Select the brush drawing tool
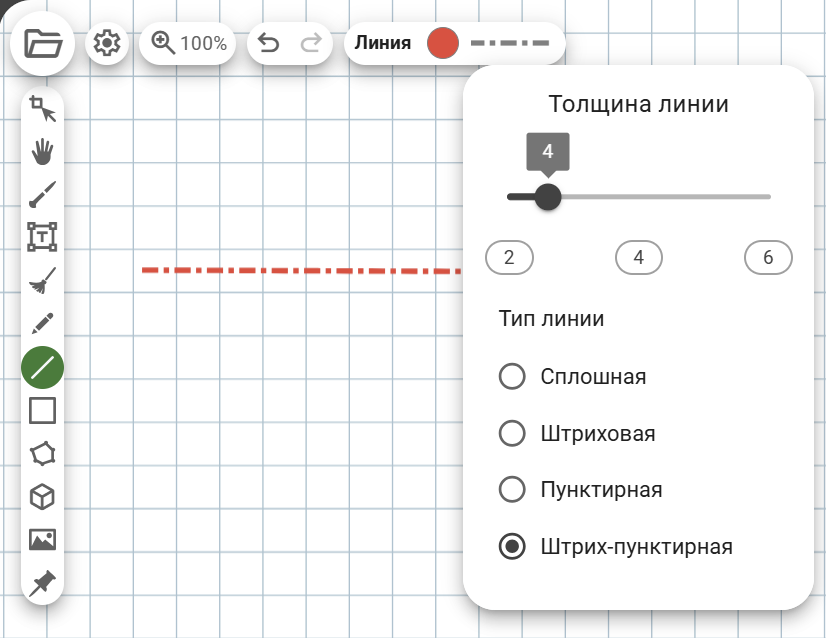Viewport: 826px width, 638px height. click(x=42, y=194)
